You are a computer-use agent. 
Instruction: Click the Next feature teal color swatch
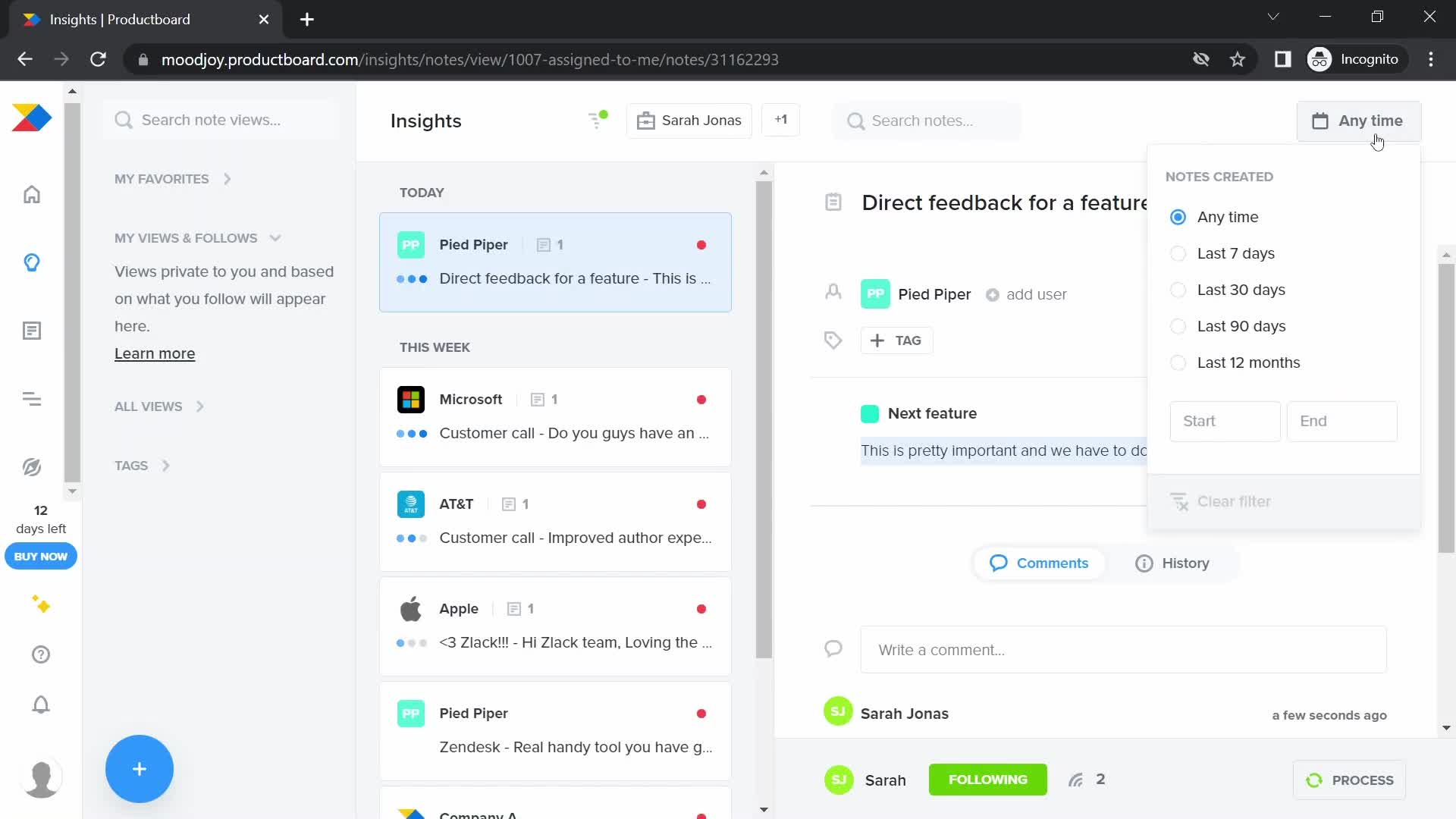click(x=870, y=414)
